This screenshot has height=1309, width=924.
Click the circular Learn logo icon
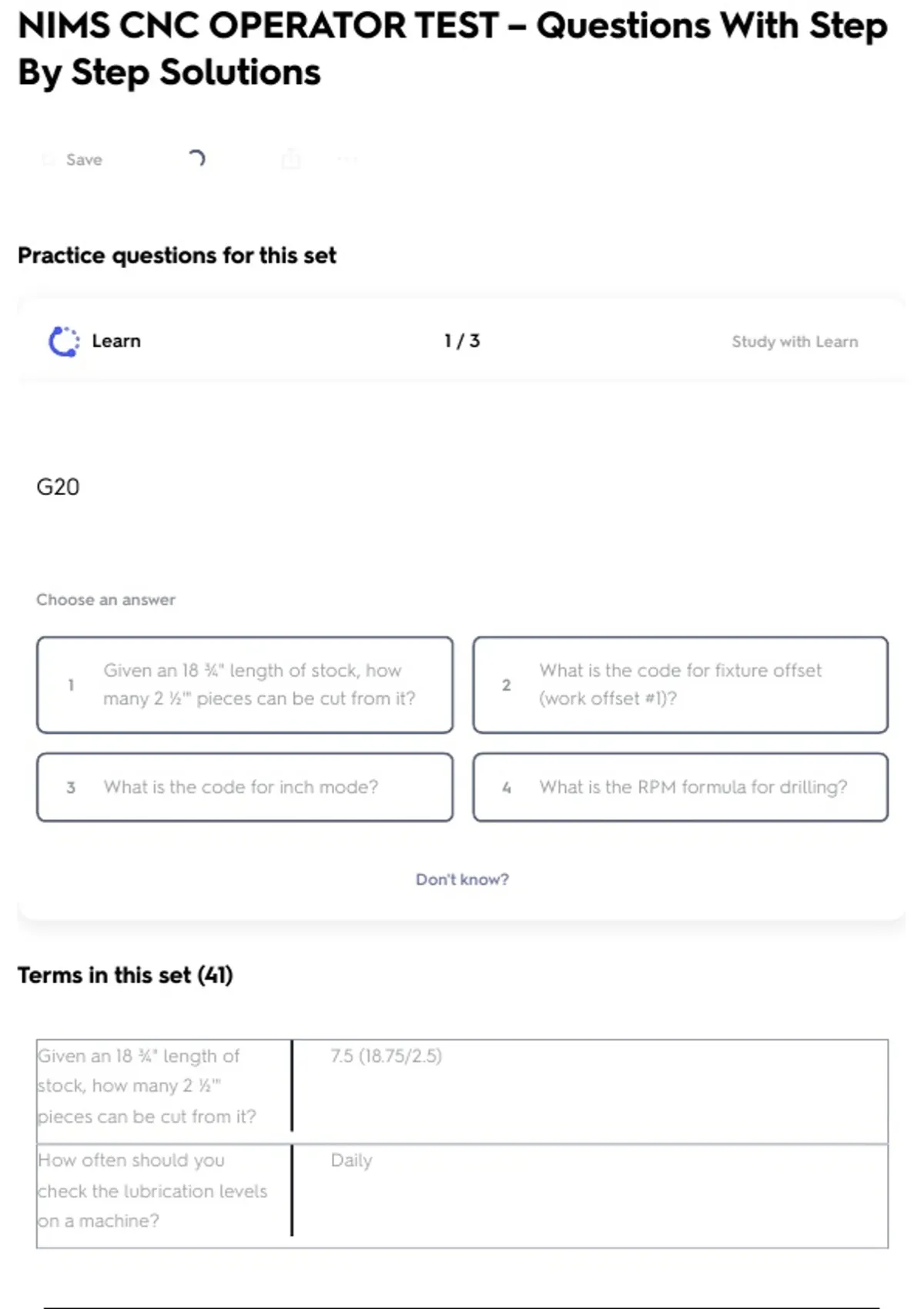(64, 341)
